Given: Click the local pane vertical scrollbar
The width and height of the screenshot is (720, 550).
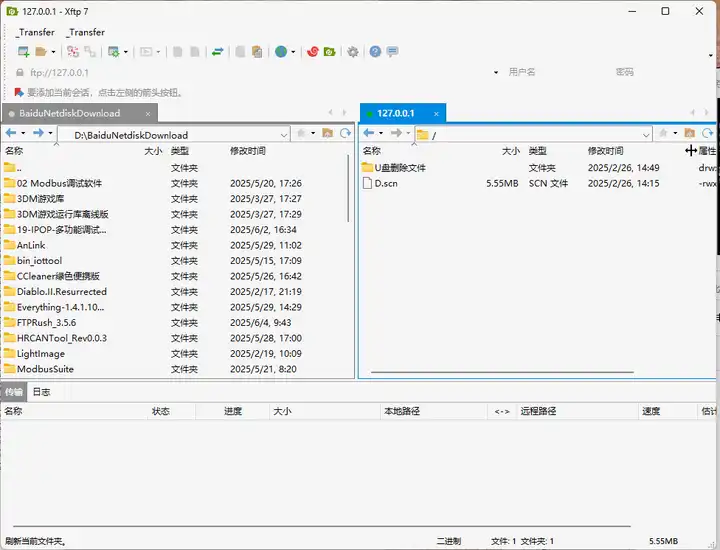Looking at the screenshot, I should pyautogui.click(x=349, y=188).
